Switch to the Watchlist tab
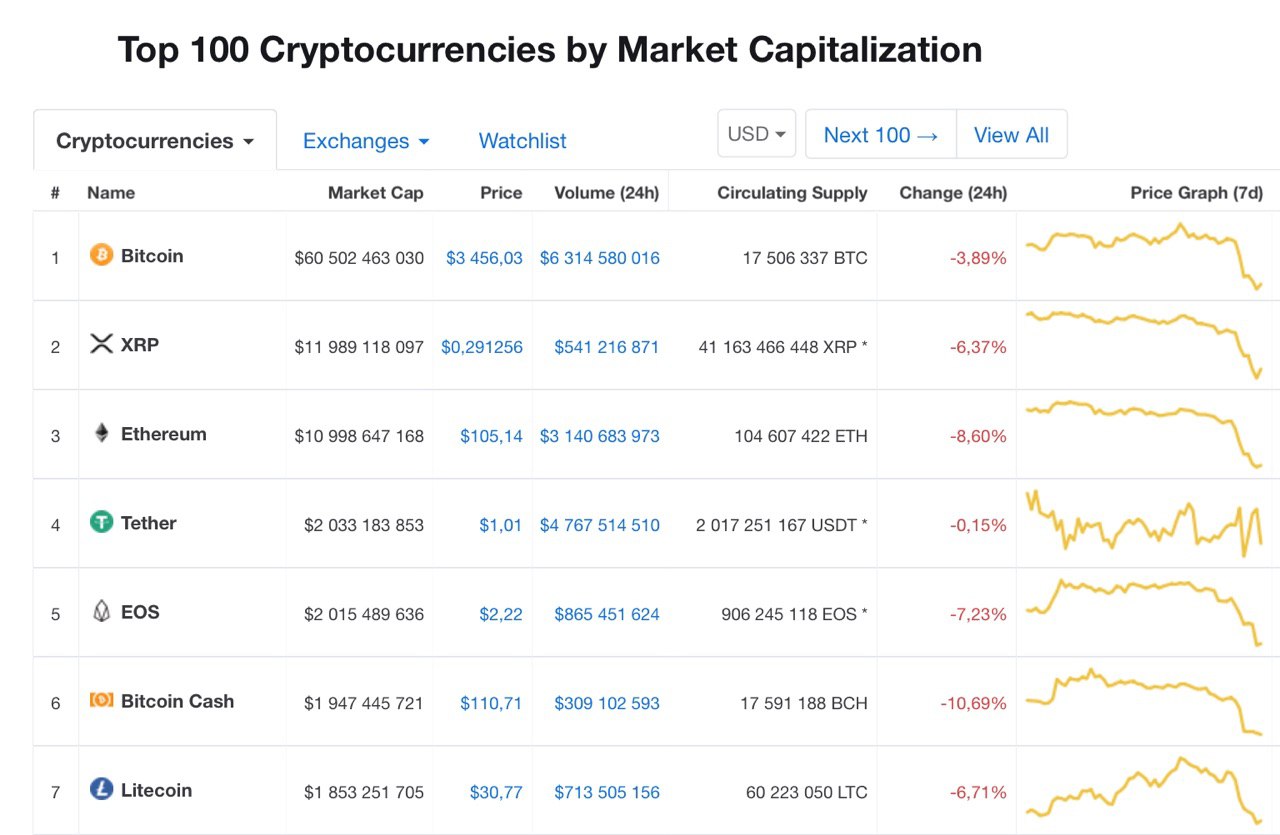1280x835 pixels. tap(522, 141)
